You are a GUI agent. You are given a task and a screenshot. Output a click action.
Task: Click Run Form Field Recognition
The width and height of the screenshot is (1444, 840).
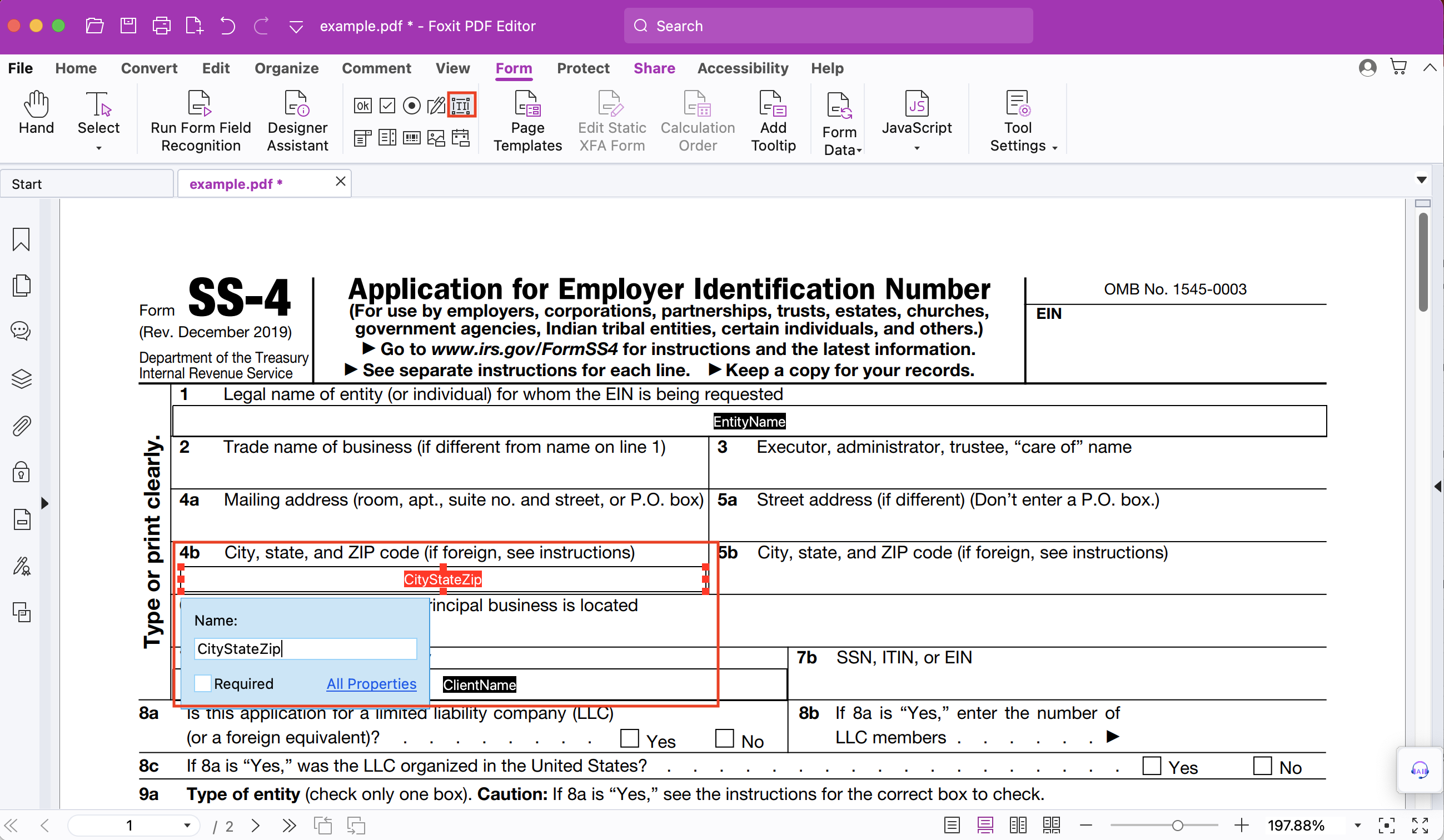pos(201,122)
